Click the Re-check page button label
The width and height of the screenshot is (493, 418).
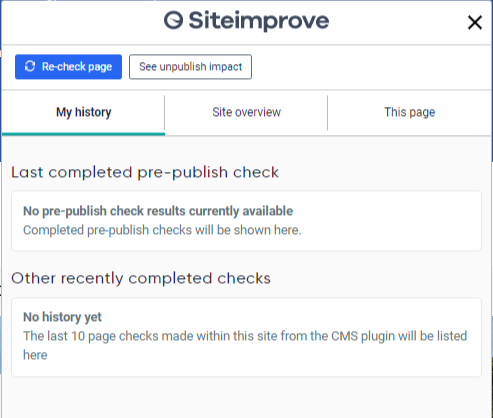tap(77, 67)
